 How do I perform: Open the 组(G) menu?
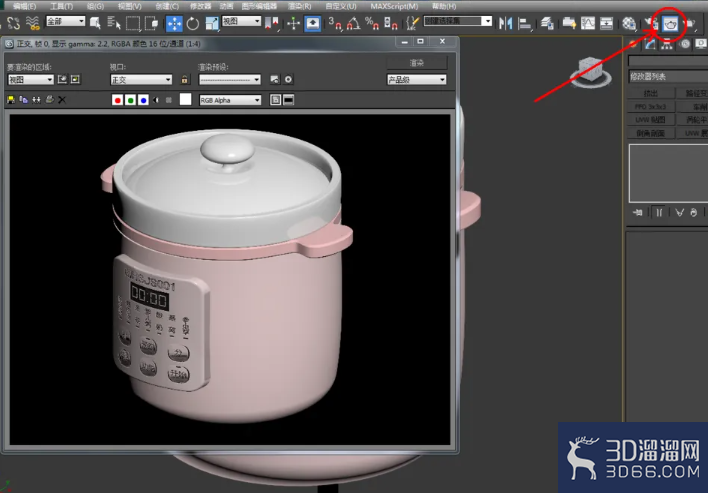coord(95,6)
